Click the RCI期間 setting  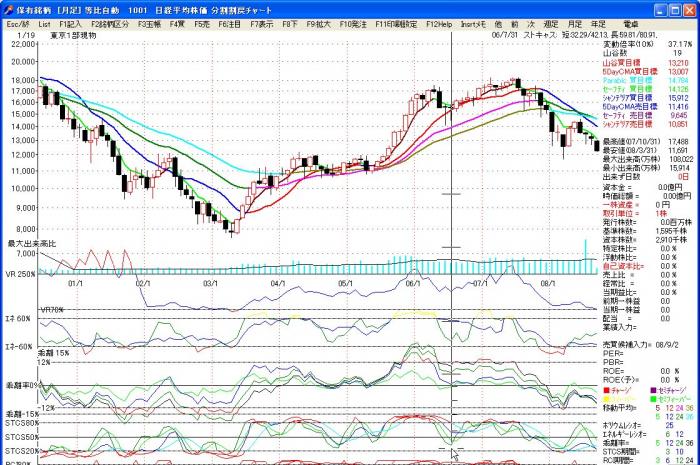pos(648,460)
